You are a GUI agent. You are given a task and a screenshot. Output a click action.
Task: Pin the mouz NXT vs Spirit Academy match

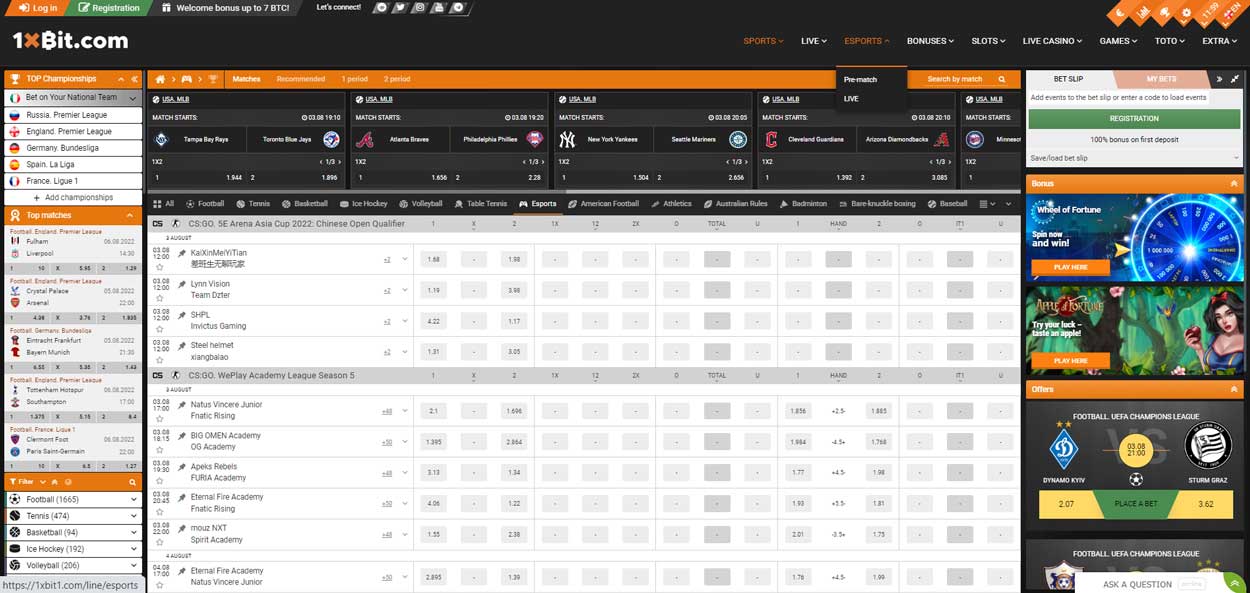pos(182,529)
